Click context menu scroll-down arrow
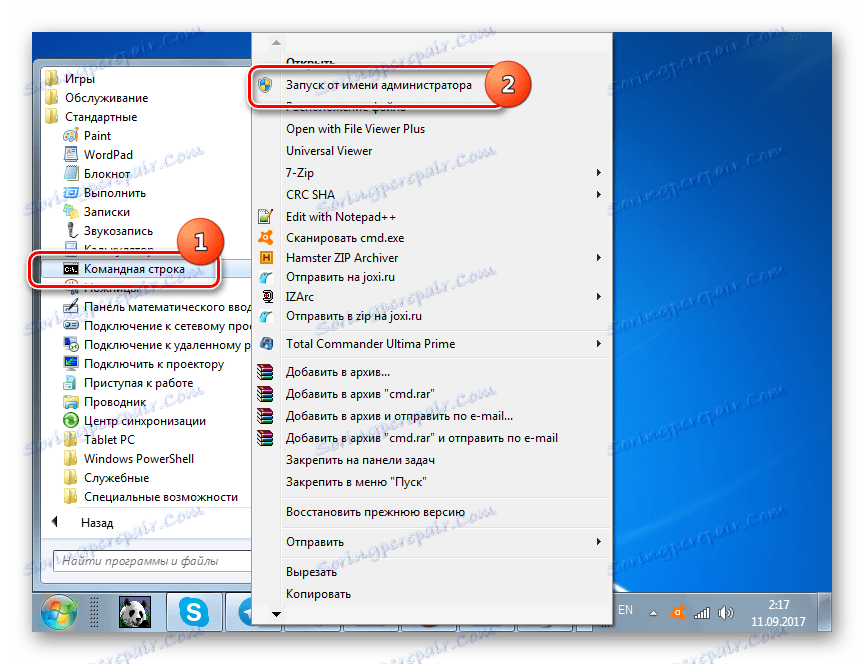Image resolution: width=864 pixels, height=664 pixels. point(277,614)
